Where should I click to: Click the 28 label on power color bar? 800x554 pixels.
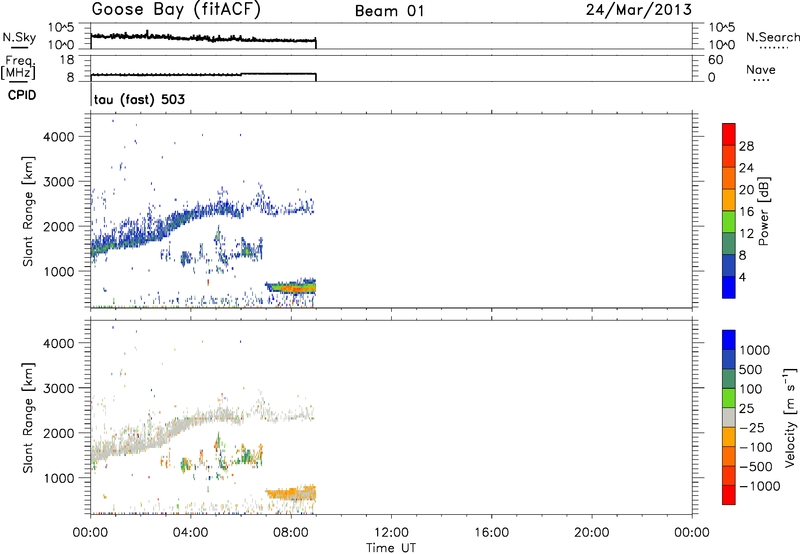pos(746,146)
